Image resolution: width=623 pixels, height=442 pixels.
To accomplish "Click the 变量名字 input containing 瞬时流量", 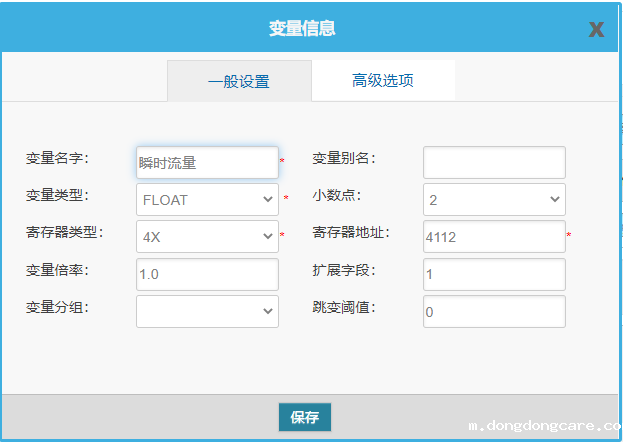I will (207, 163).
